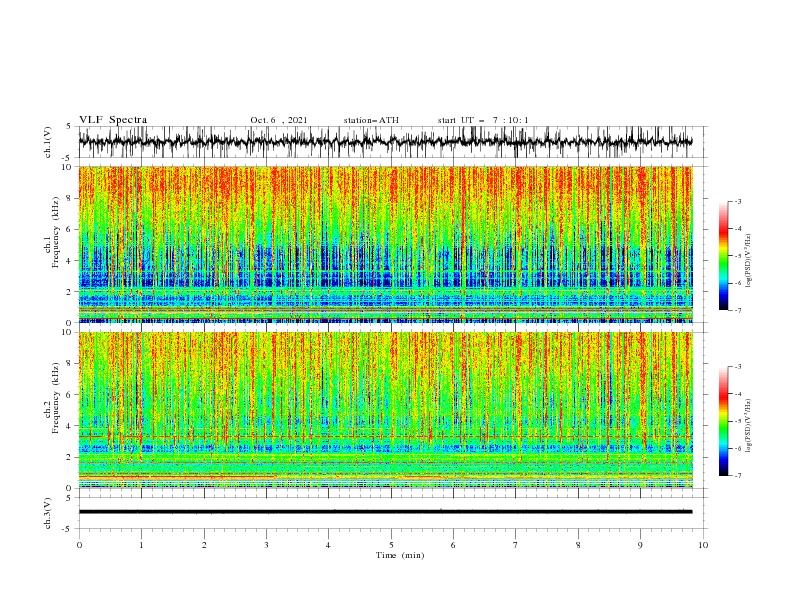This screenshot has height=612, width=792.
Task: Click the "Time (min)" axis label
Action: (400, 555)
